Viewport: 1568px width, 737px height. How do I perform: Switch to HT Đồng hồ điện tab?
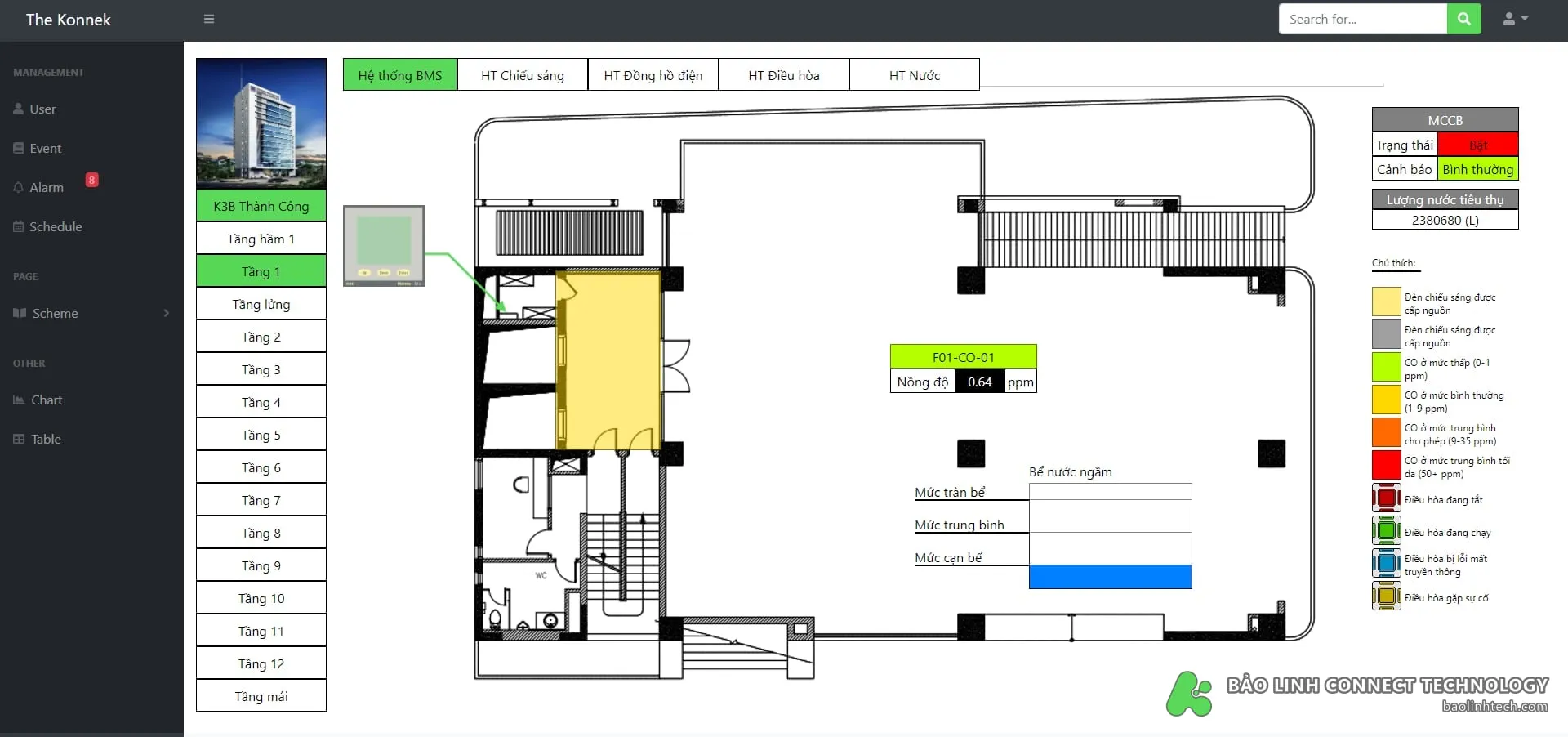653,75
